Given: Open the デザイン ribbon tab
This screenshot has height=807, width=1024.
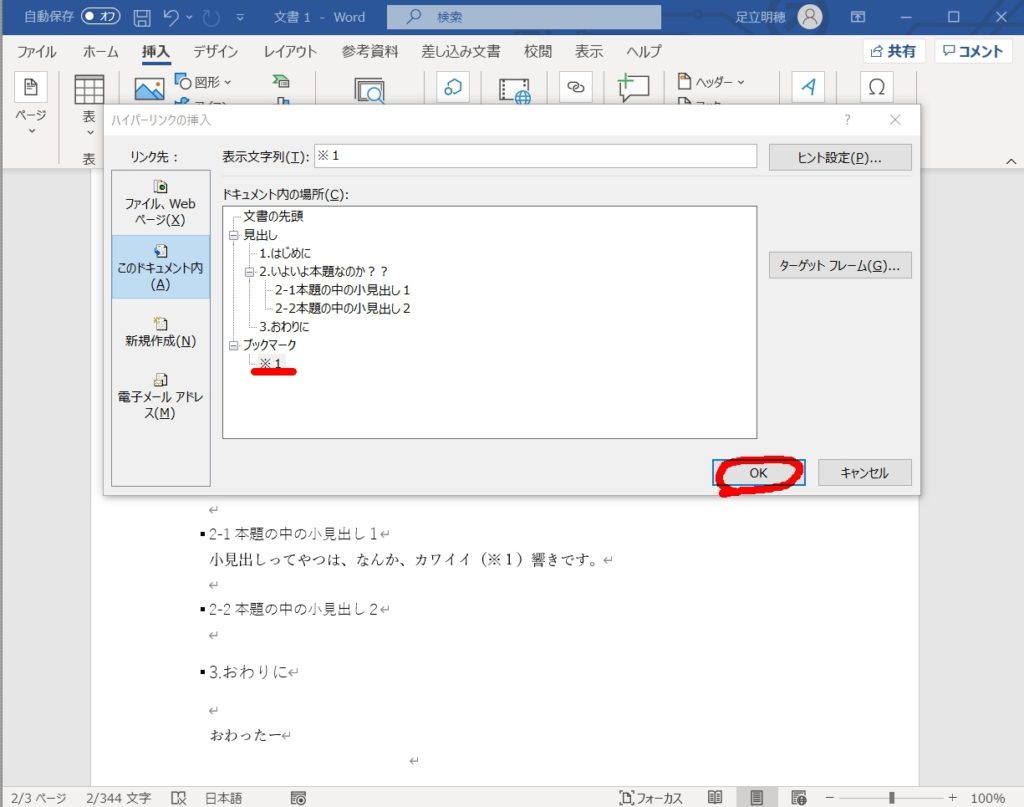Looking at the screenshot, I should (216, 52).
